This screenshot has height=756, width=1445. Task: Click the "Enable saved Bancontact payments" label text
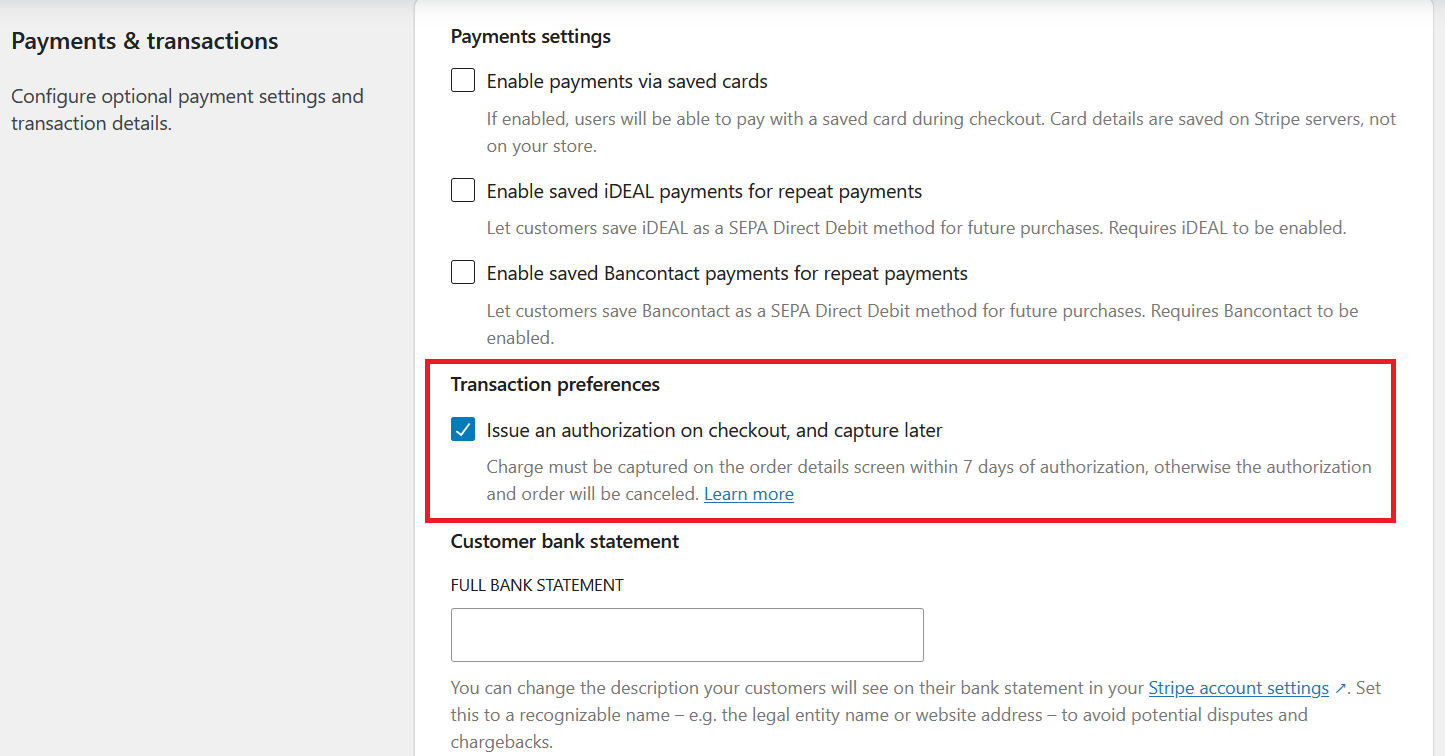pyautogui.click(x=727, y=273)
